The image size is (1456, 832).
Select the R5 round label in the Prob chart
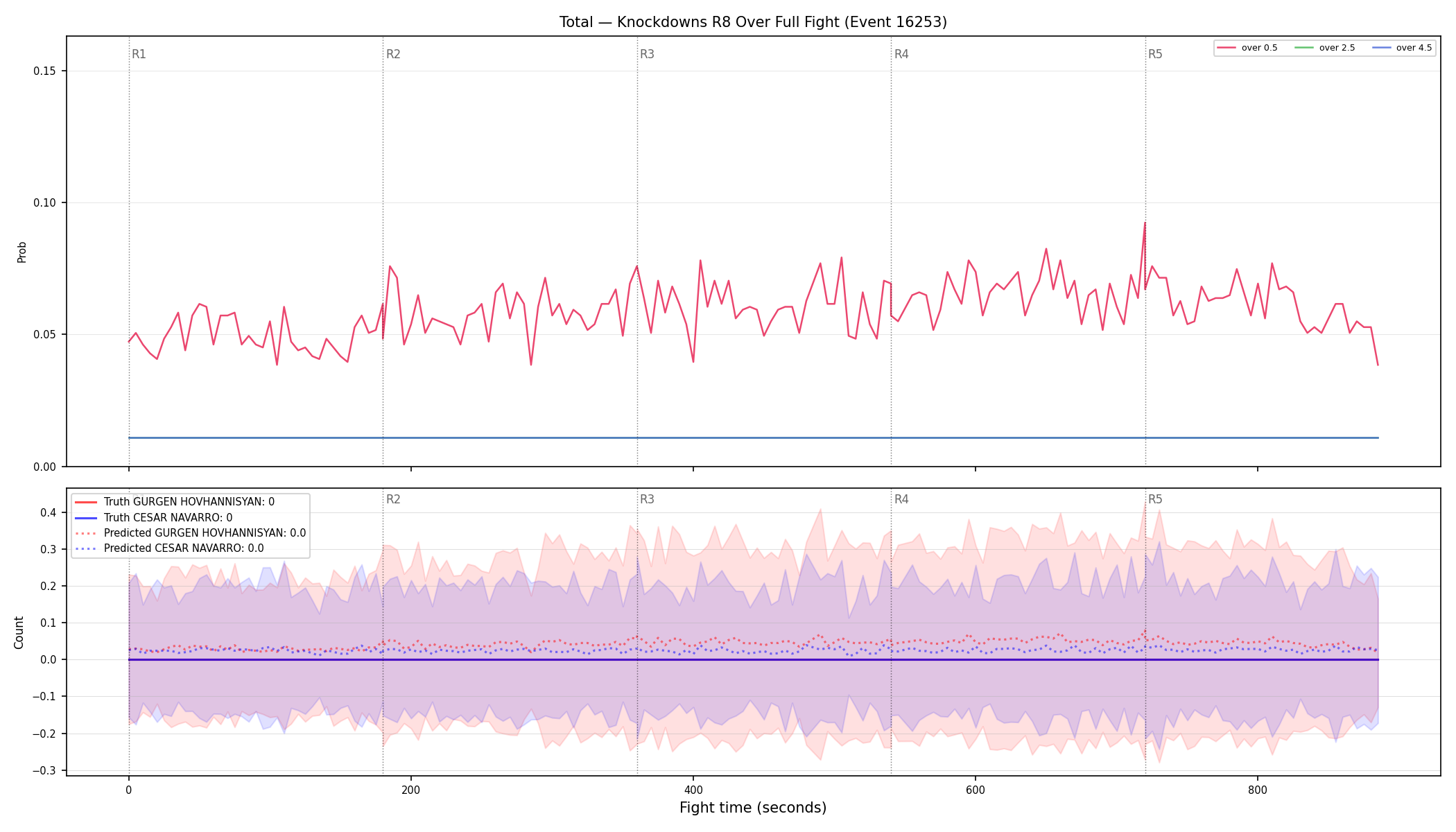click(1155, 54)
